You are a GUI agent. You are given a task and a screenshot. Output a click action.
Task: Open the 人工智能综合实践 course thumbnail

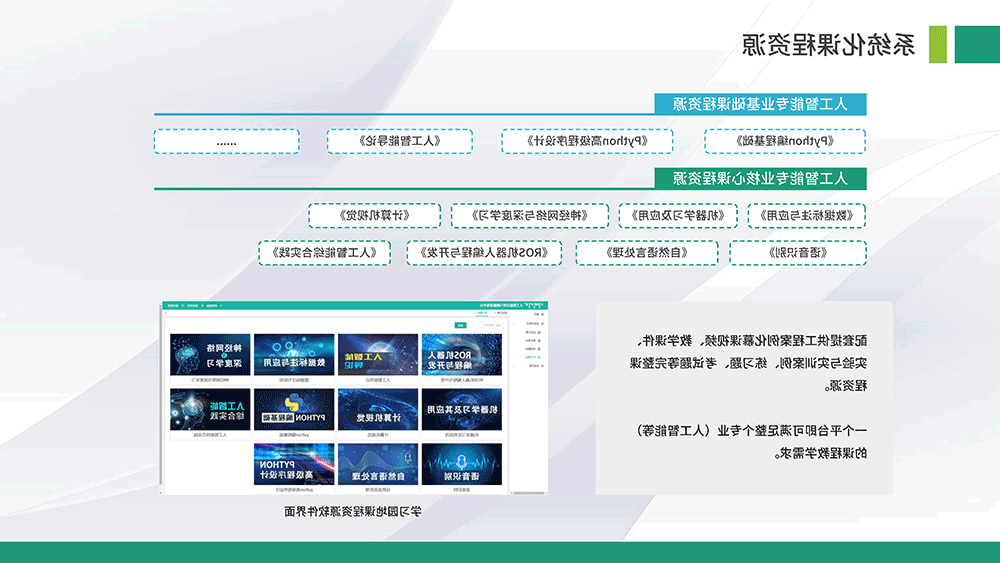click(x=210, y=409)
